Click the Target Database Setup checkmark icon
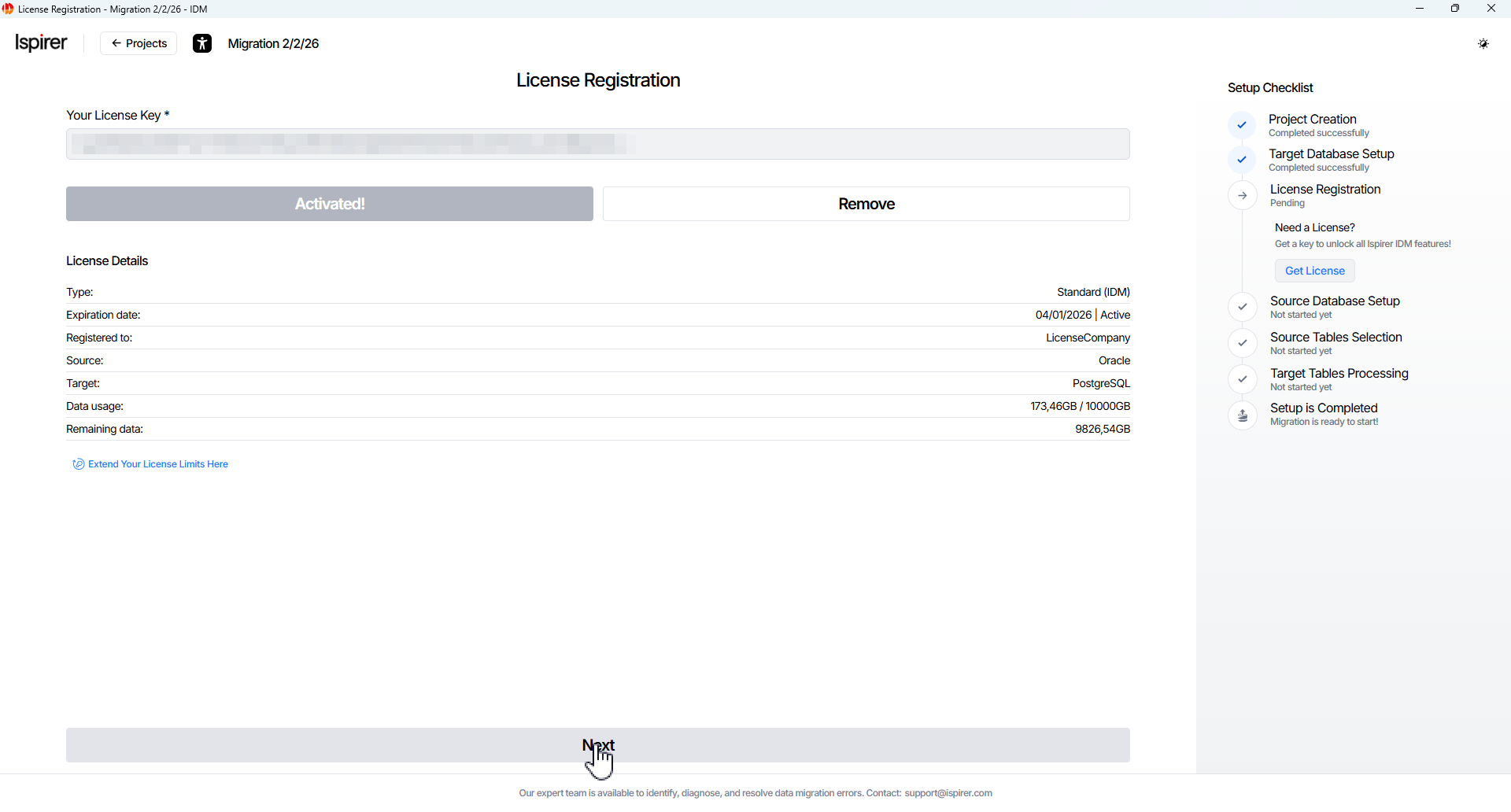This screenshot has height=812, width=1511. [x=1242, y=160]
